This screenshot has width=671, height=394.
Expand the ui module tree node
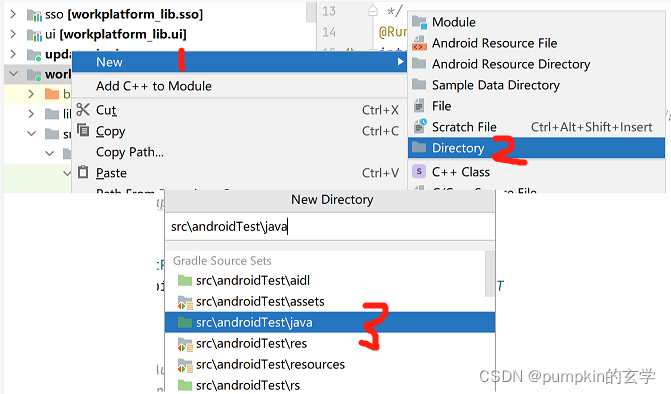(13, 34)
